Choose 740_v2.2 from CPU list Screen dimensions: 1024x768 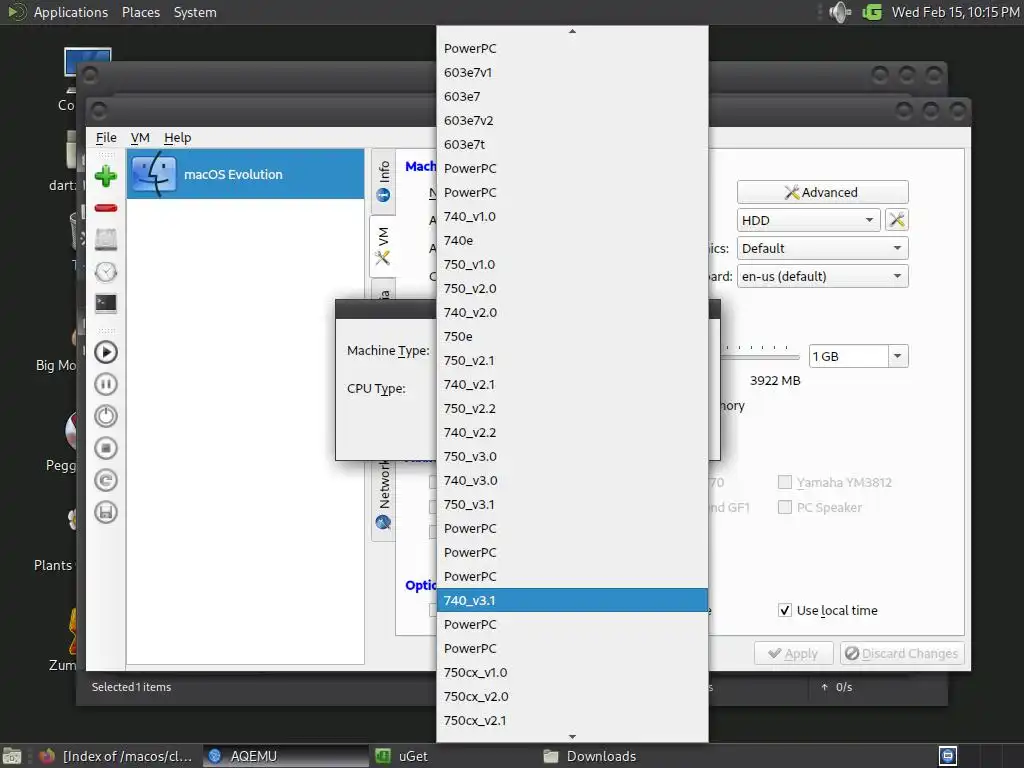tap(572, 432)
